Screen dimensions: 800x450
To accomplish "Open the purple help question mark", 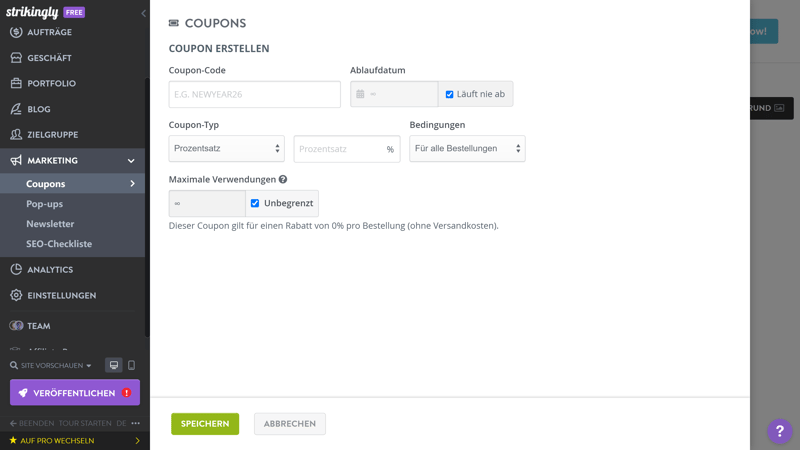I will coord(779,431).
